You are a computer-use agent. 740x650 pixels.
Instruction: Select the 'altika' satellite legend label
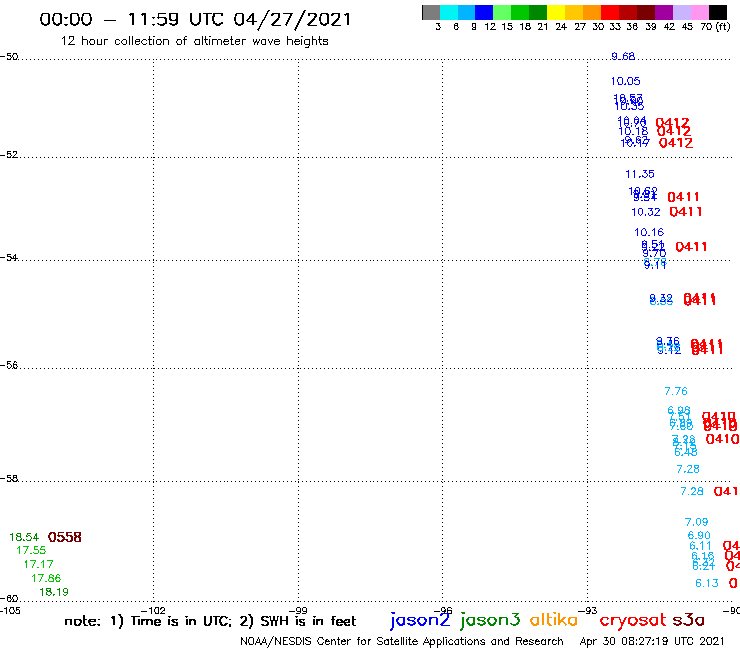[553, 619]
